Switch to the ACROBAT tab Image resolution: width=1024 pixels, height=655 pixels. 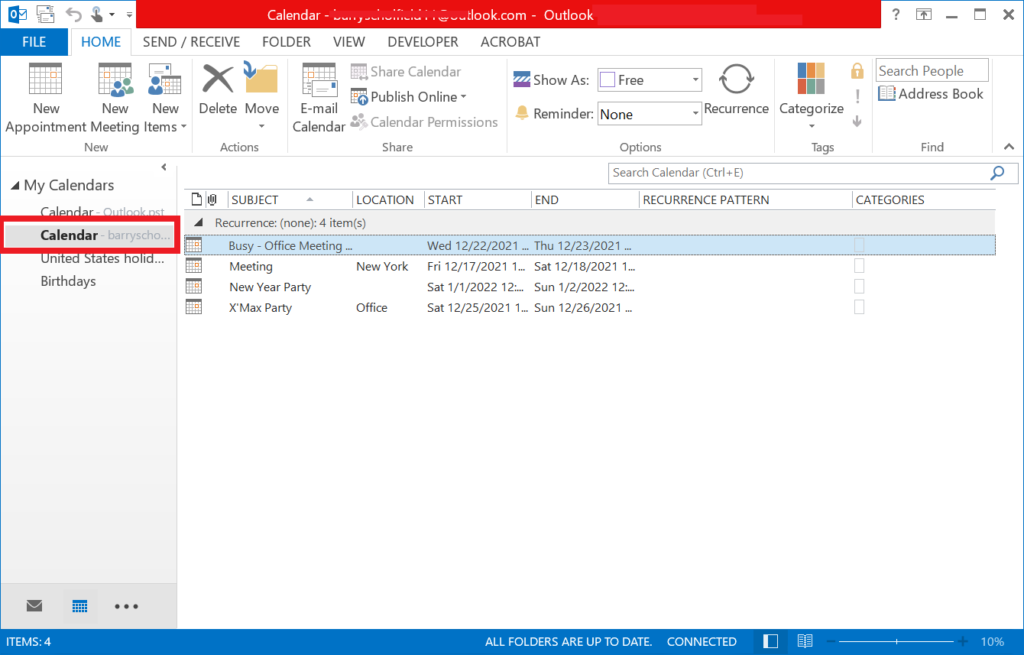[x=510, y=42]
